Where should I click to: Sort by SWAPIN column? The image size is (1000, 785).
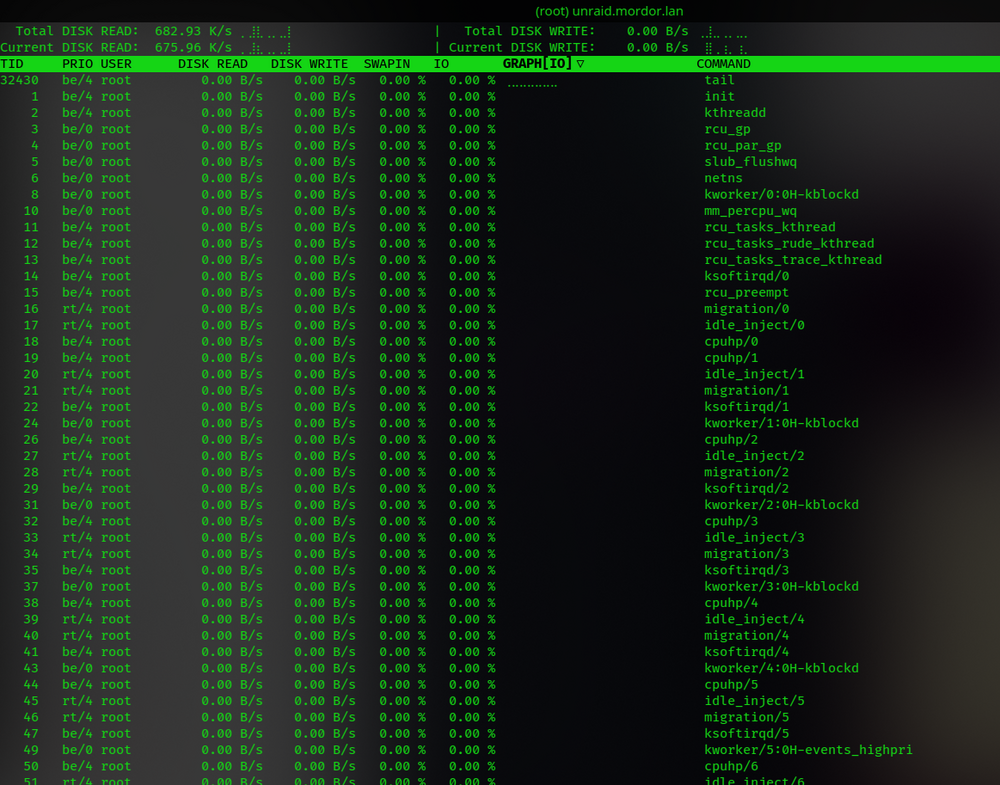386,64
